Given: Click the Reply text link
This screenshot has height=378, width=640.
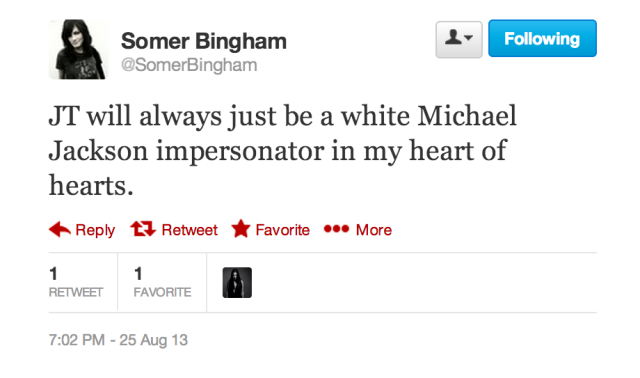Looking at the screenshot, I should pos(95,230).
